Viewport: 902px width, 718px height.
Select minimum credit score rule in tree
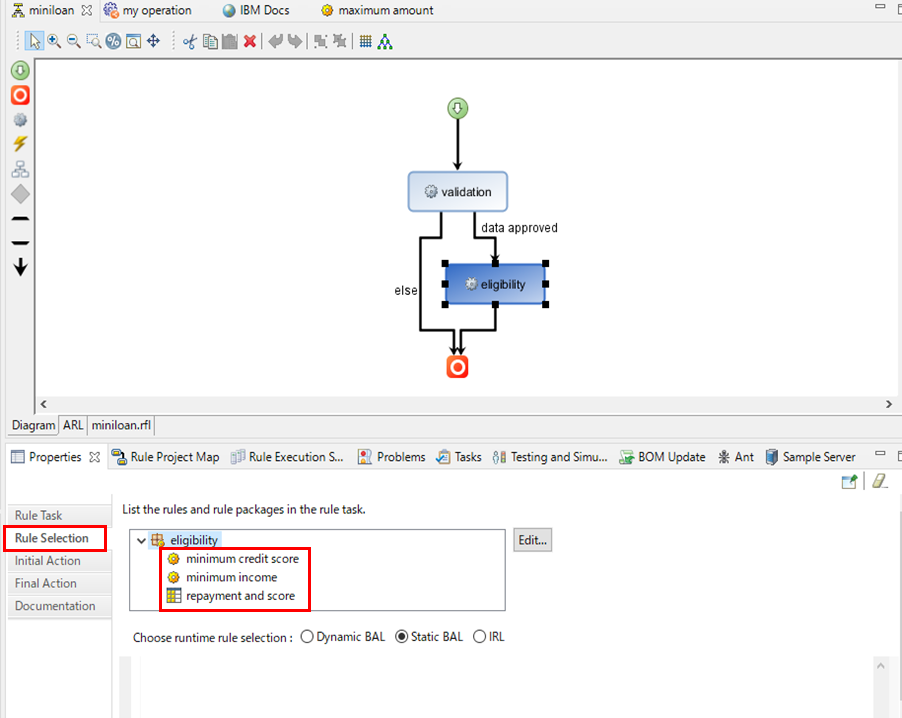coord(234,559)
